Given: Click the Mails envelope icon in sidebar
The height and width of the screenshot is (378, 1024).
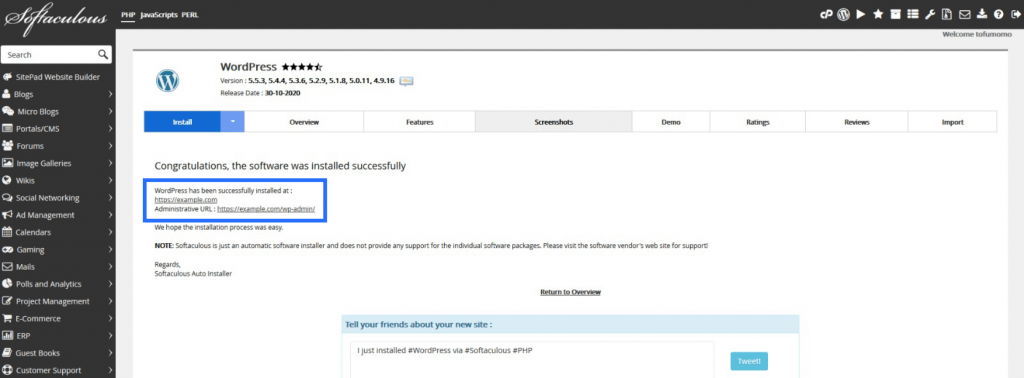Looking at the screenshot, I should [x=7, y=266].
